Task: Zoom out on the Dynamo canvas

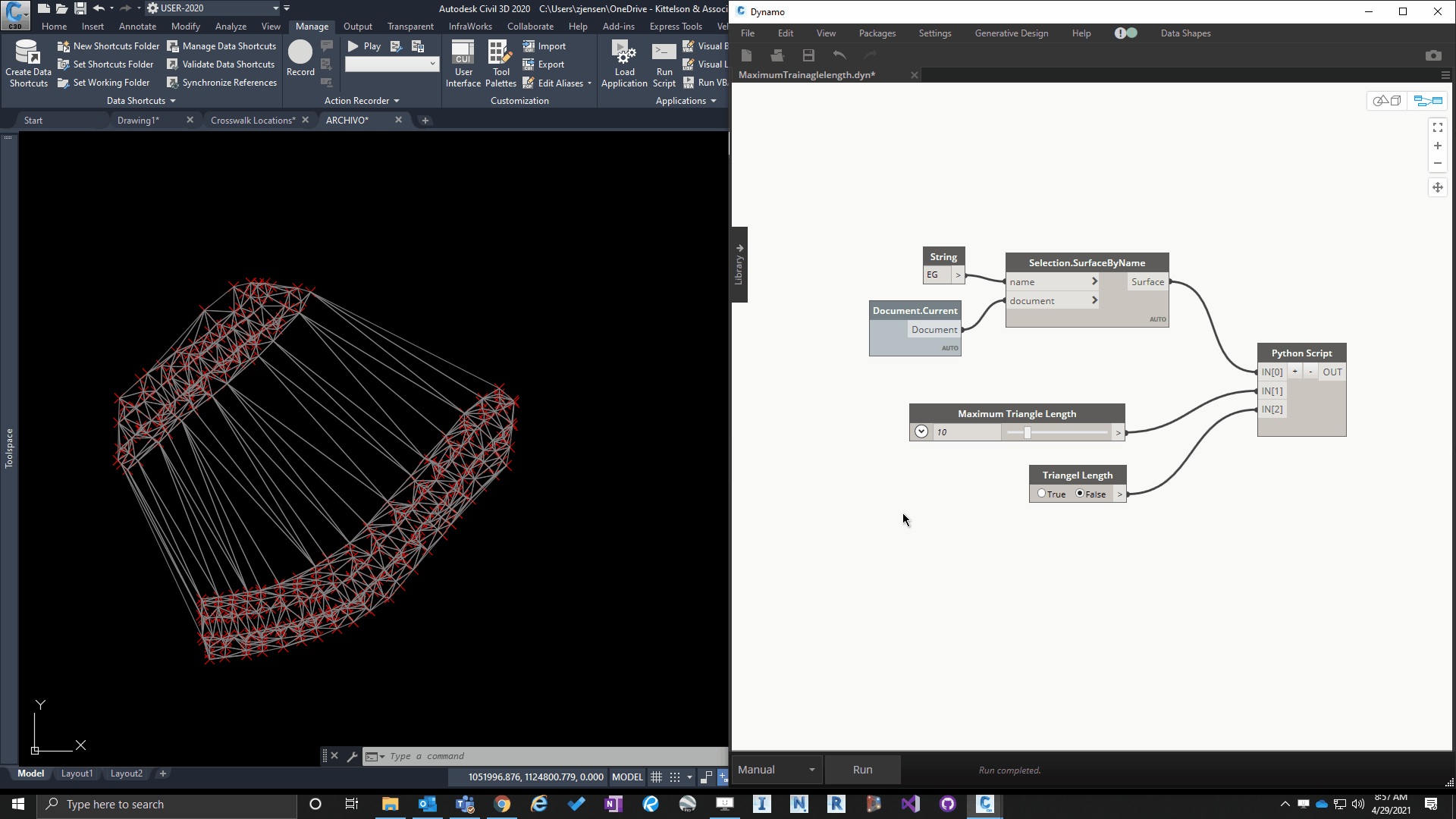Action: 1438,163
